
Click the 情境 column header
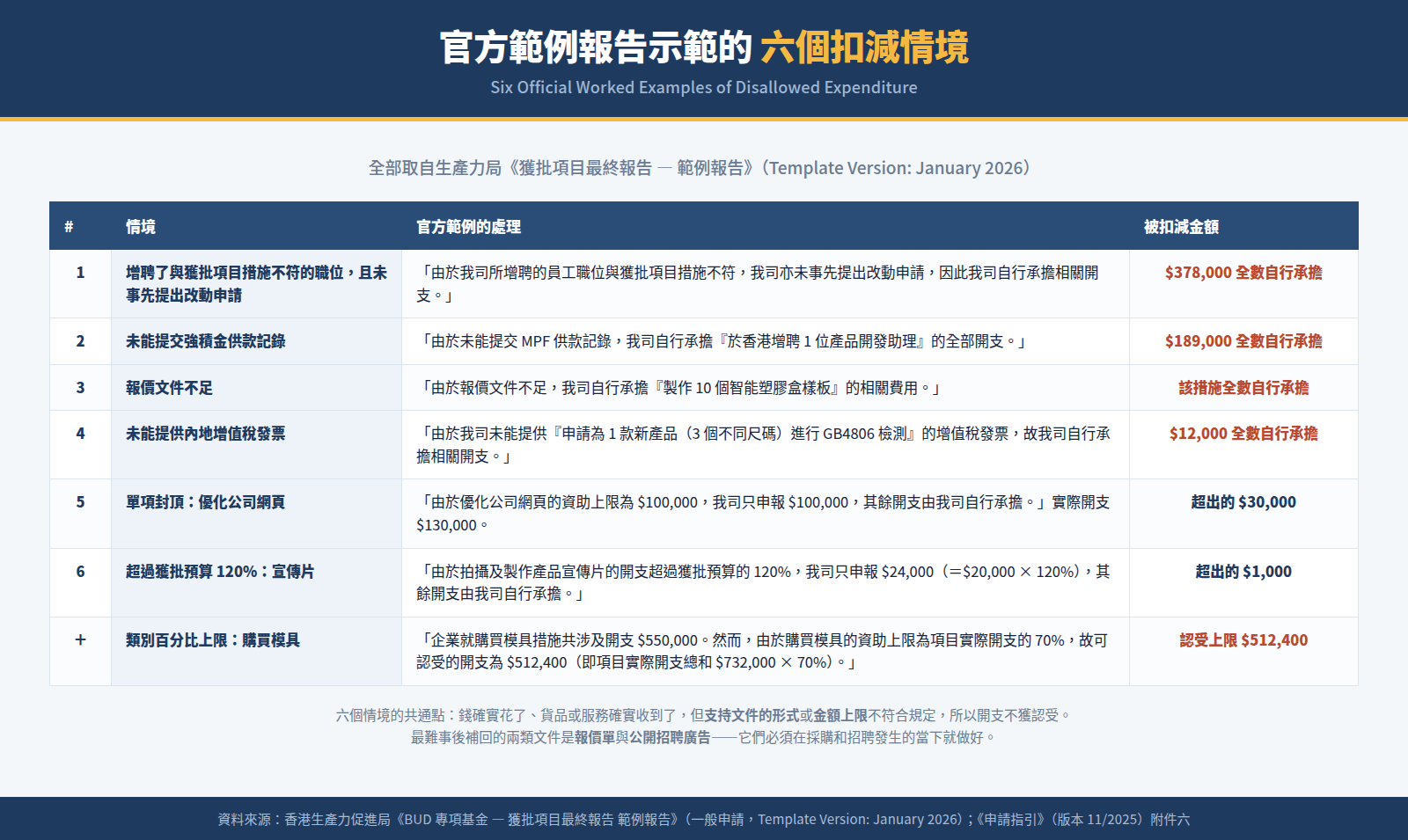[x=141, y=227]
